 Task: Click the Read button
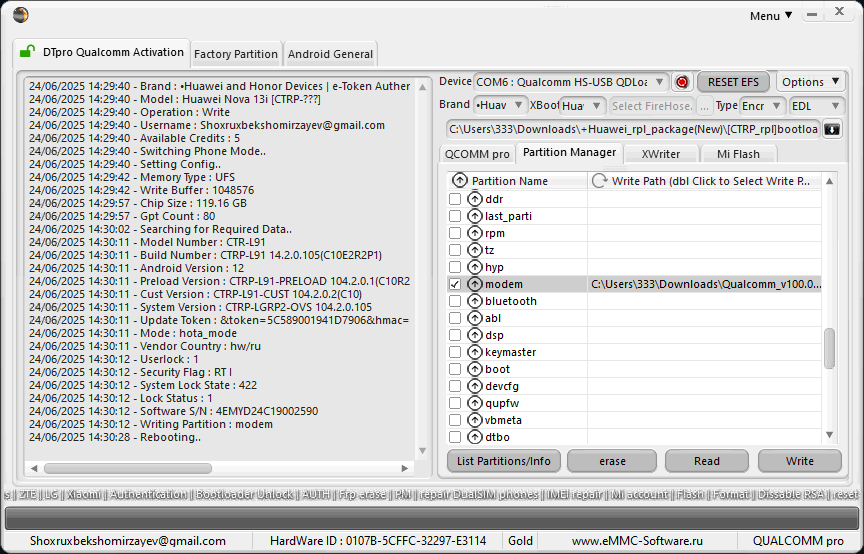point(707,461)
